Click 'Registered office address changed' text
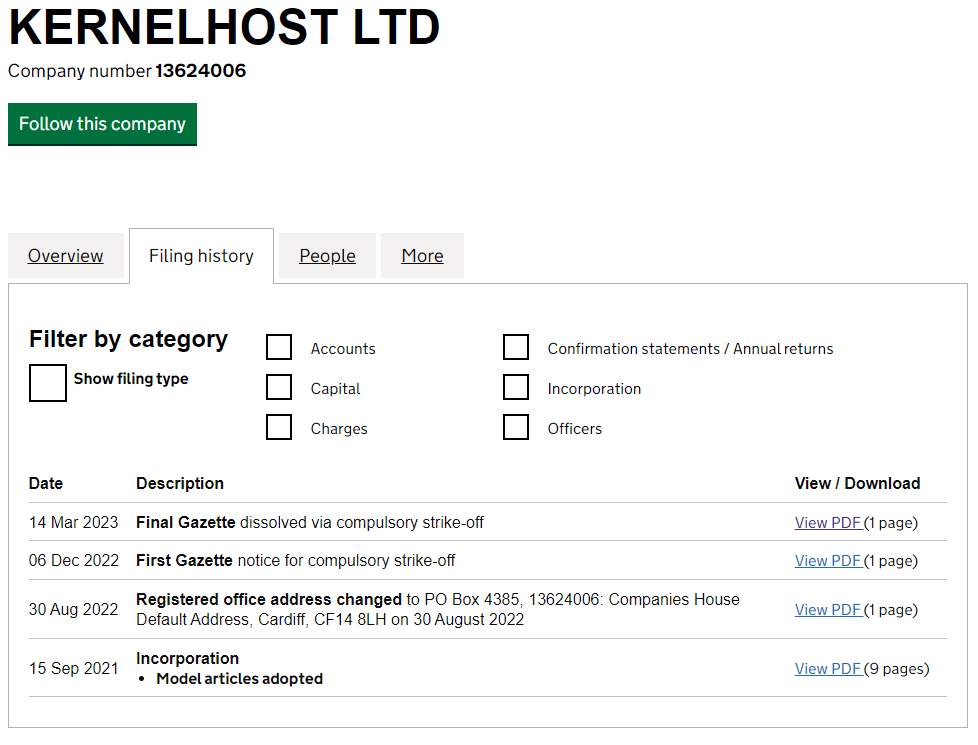 pyautogui.click(x=269, y=600)
